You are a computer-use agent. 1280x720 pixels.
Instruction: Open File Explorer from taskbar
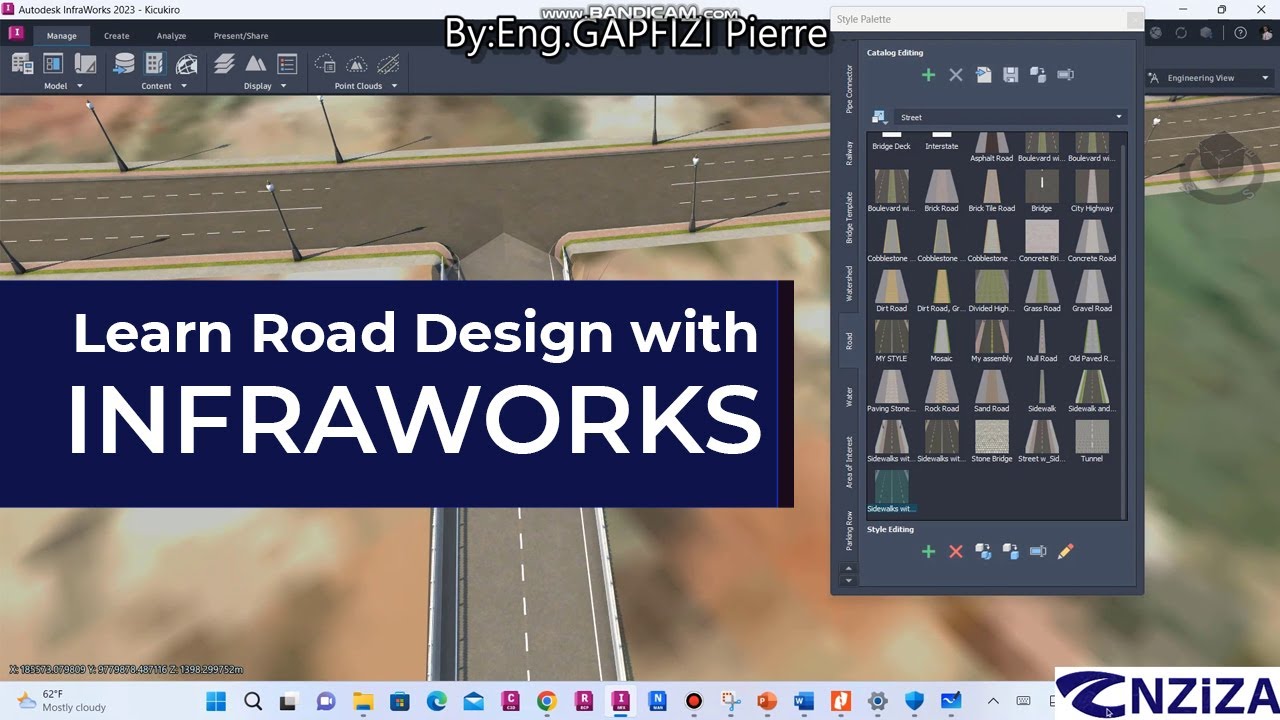363,701
